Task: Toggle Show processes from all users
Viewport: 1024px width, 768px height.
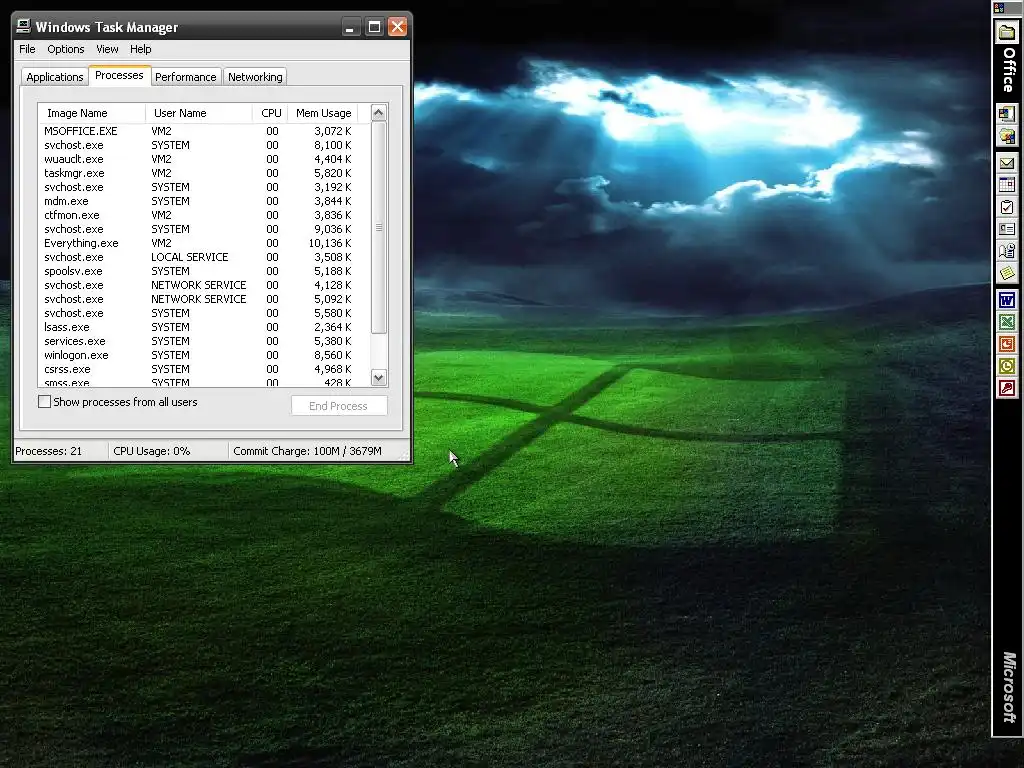Action: (x=44, y=402)
